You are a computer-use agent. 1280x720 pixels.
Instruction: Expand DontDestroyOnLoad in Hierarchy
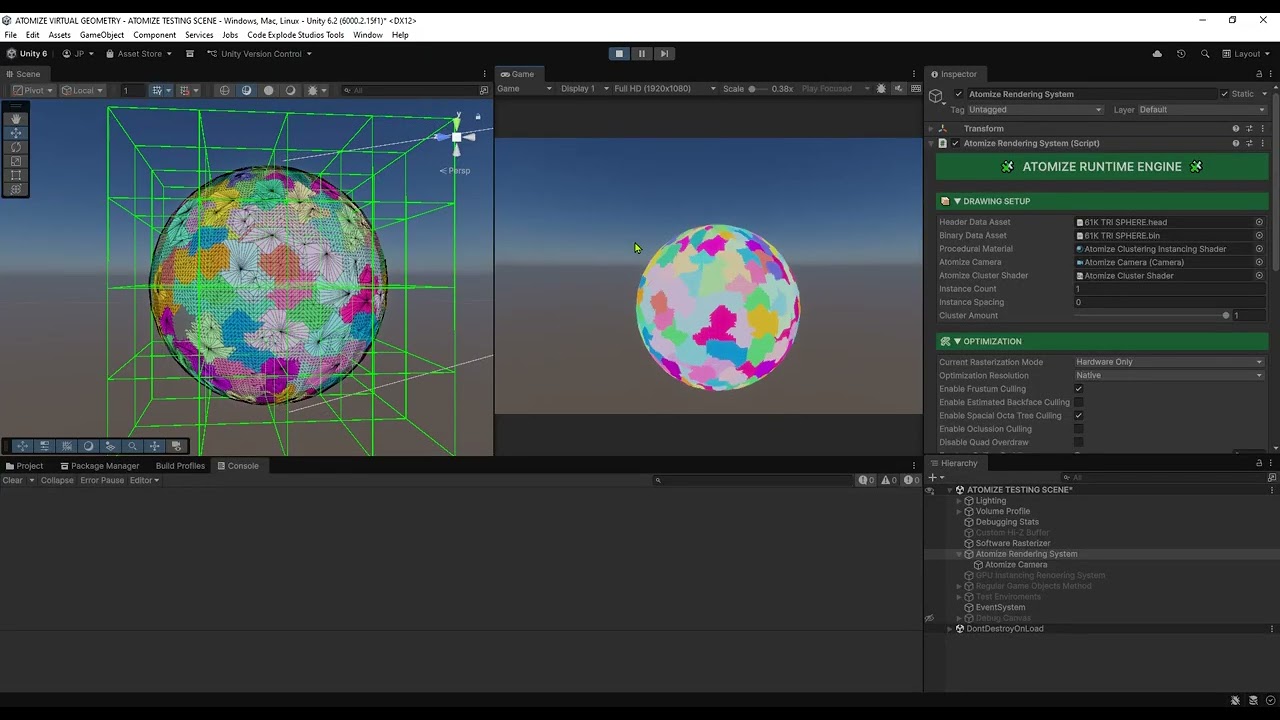pos(949,629)
